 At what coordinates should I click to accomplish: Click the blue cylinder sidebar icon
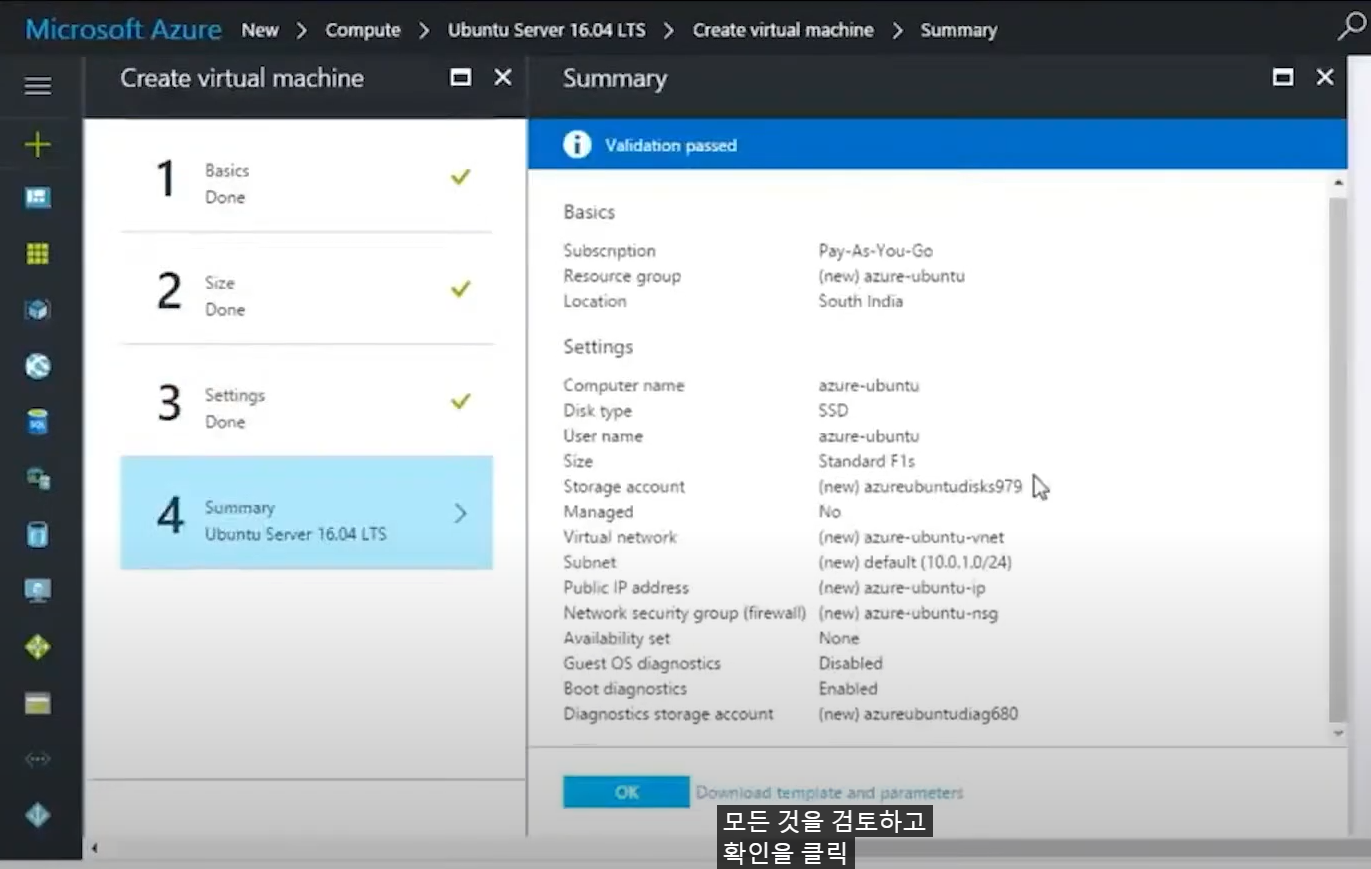pyautogui.click(x=38, y=534)
